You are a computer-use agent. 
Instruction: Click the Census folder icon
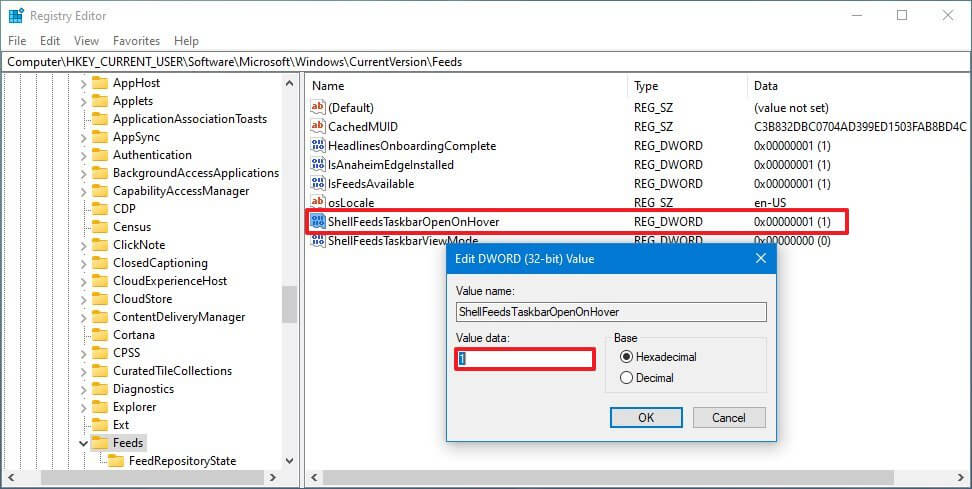100,226
